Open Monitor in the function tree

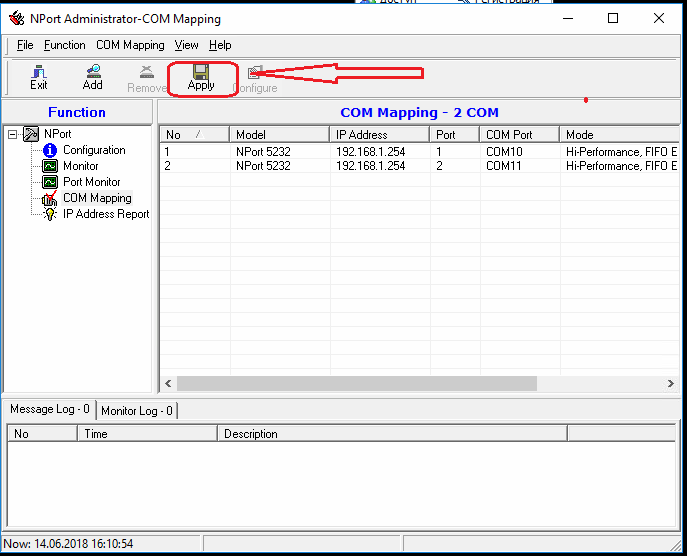click(80, 166)
